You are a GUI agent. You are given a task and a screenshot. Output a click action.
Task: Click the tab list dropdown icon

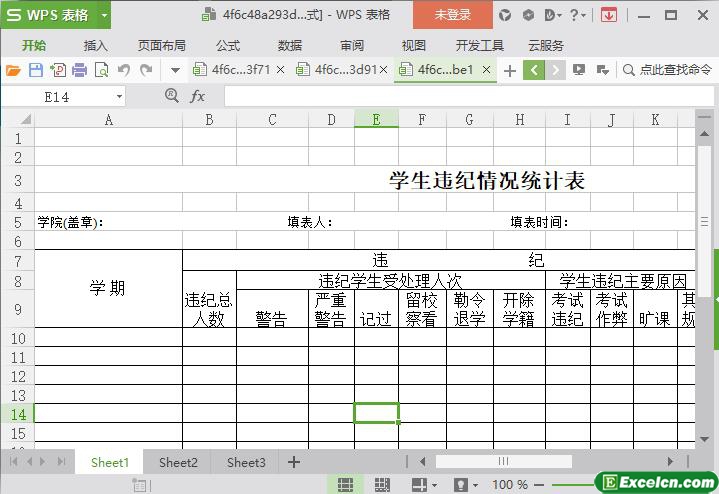[x=603, y=70]
